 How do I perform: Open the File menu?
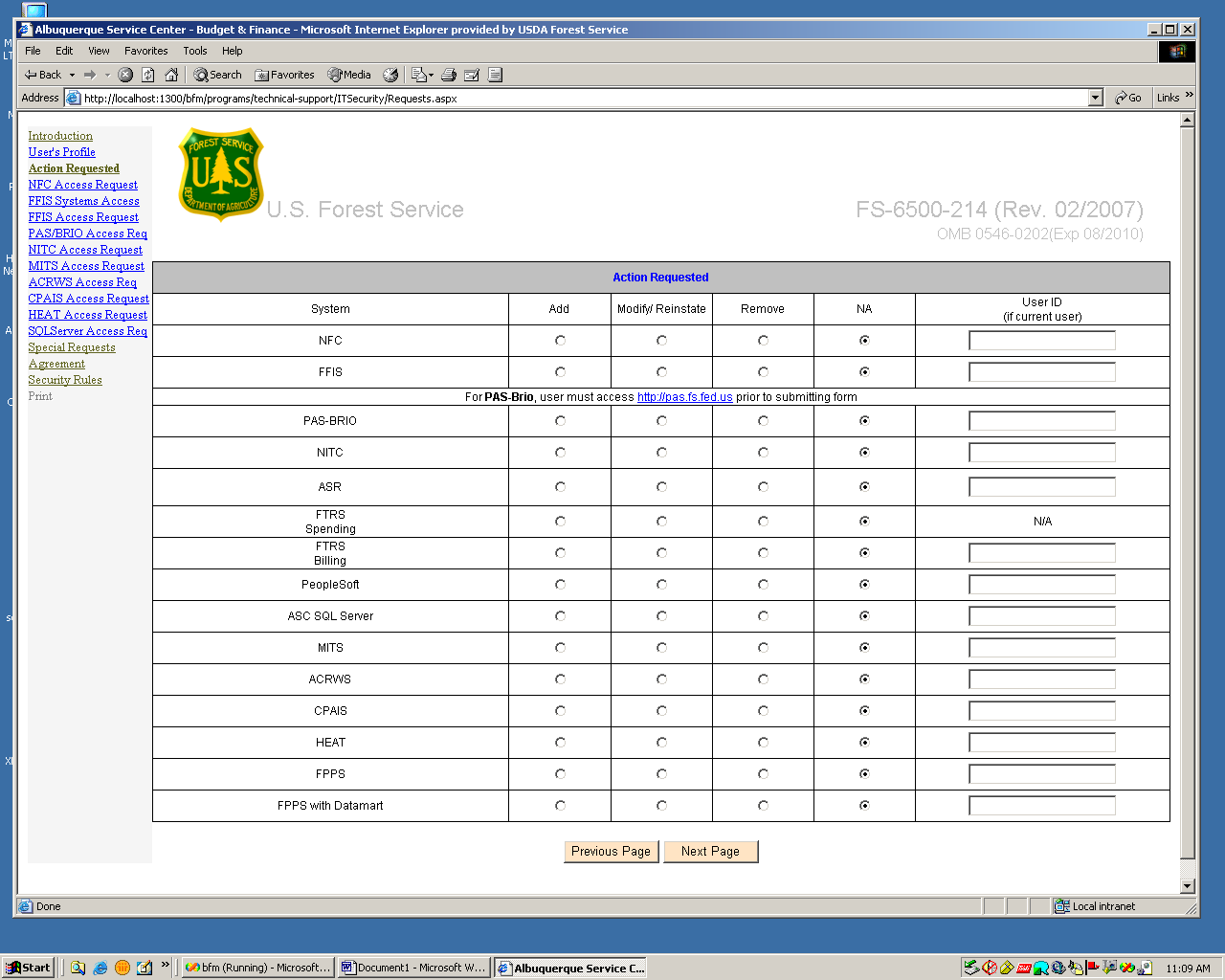[33, 51]
